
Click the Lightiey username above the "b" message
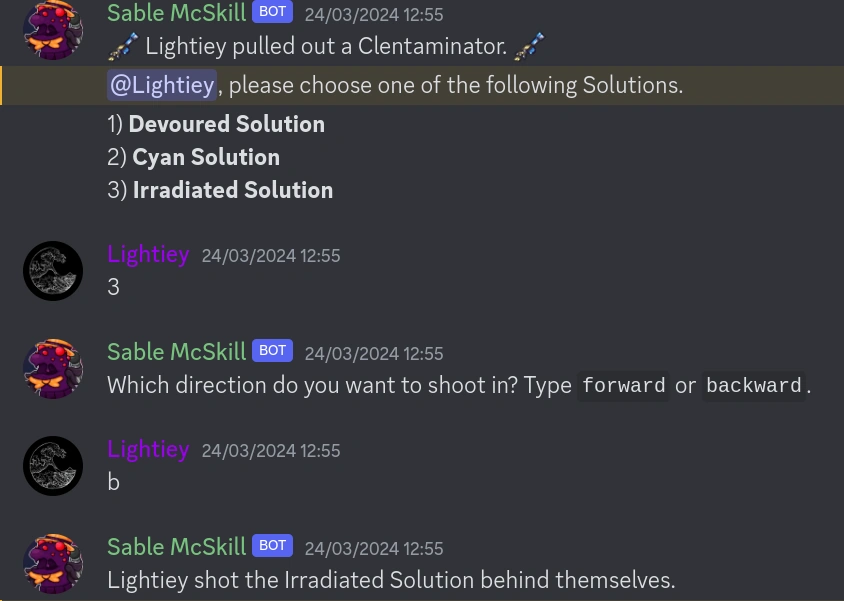point(148,449)
